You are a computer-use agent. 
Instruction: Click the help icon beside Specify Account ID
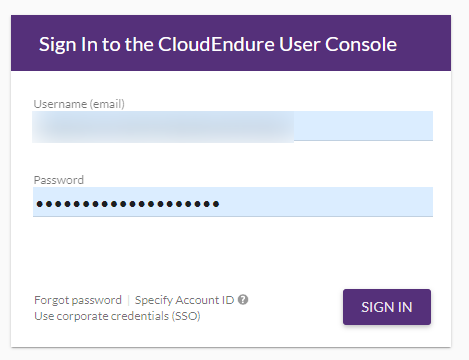243,300
